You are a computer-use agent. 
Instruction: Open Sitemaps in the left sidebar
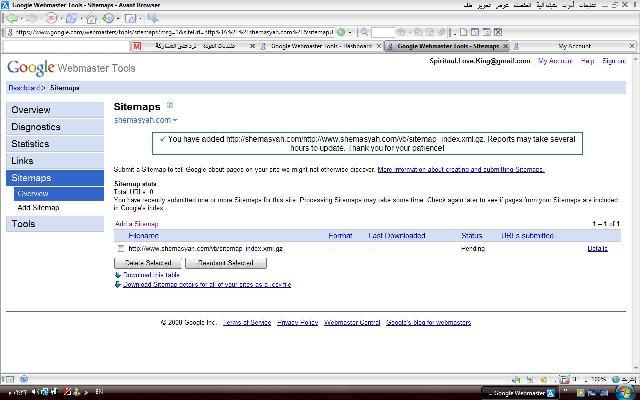[x=55, y=178]
